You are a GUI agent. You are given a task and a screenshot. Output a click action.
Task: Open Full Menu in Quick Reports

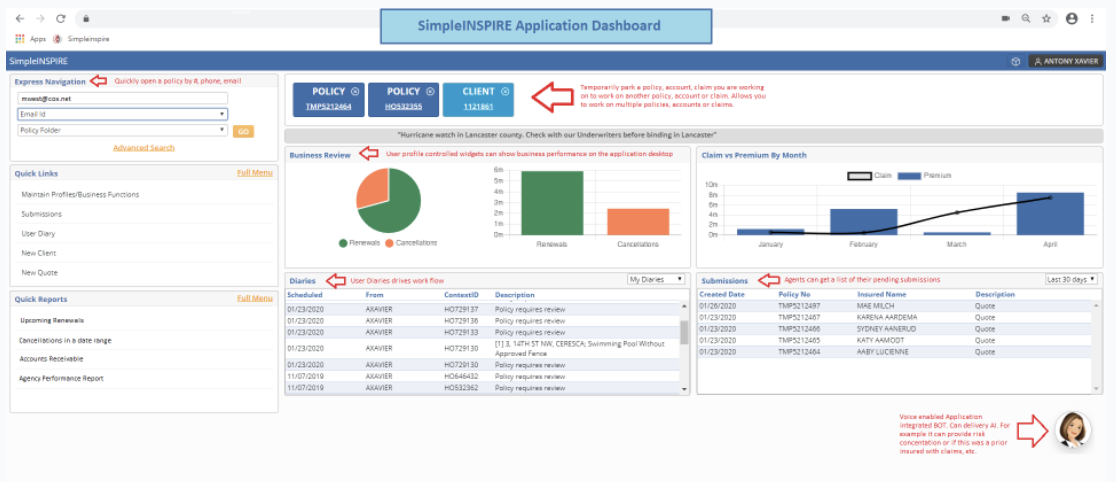click(x=255, y=299)
